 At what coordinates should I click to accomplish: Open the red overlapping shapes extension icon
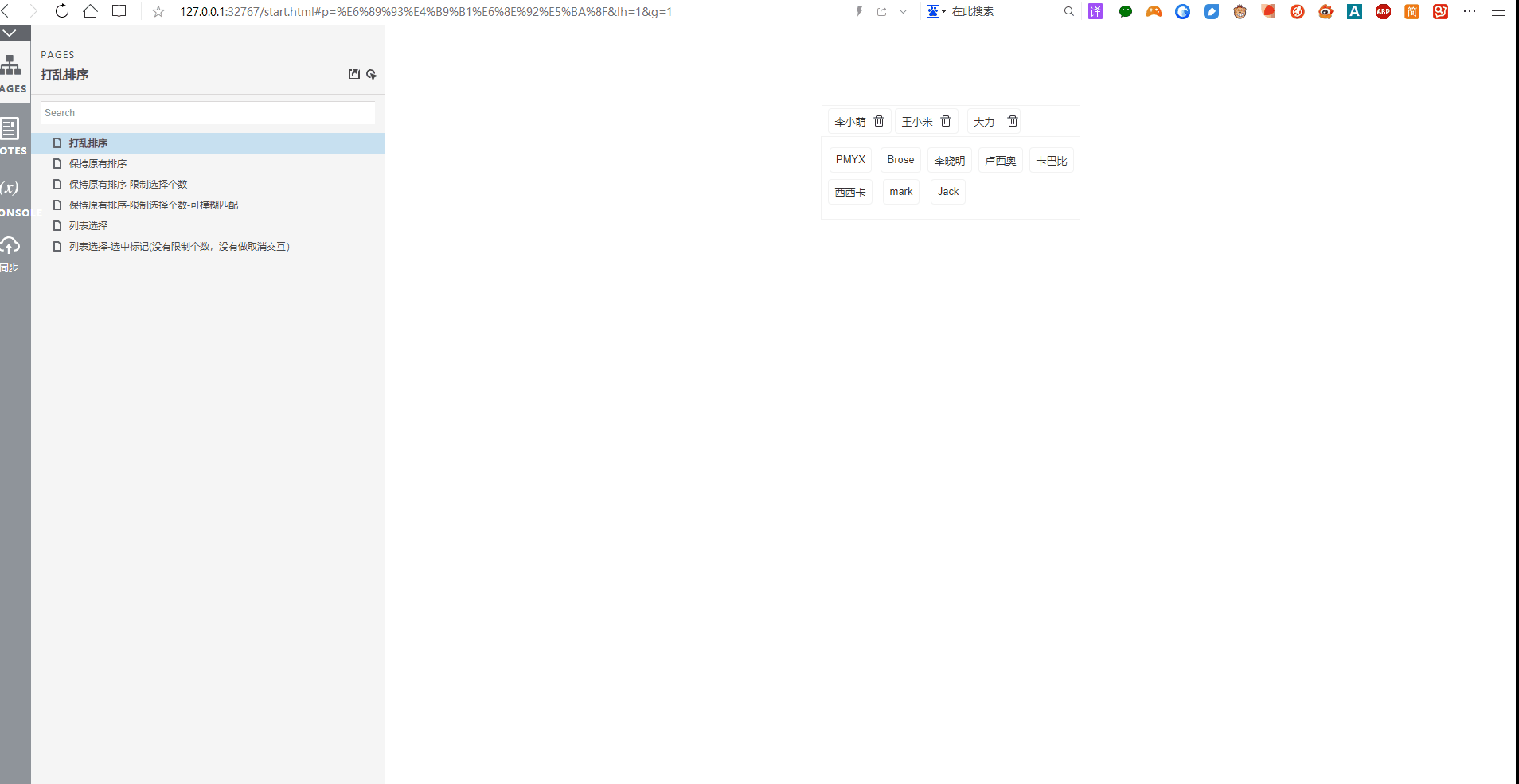click(x=1269, y=11)
